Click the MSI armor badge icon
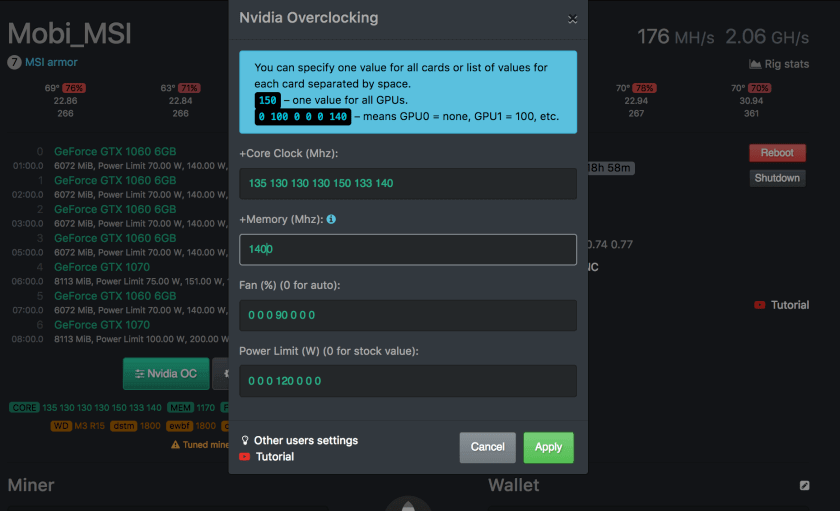Screen dimensions: 840x511 [14, 62]
